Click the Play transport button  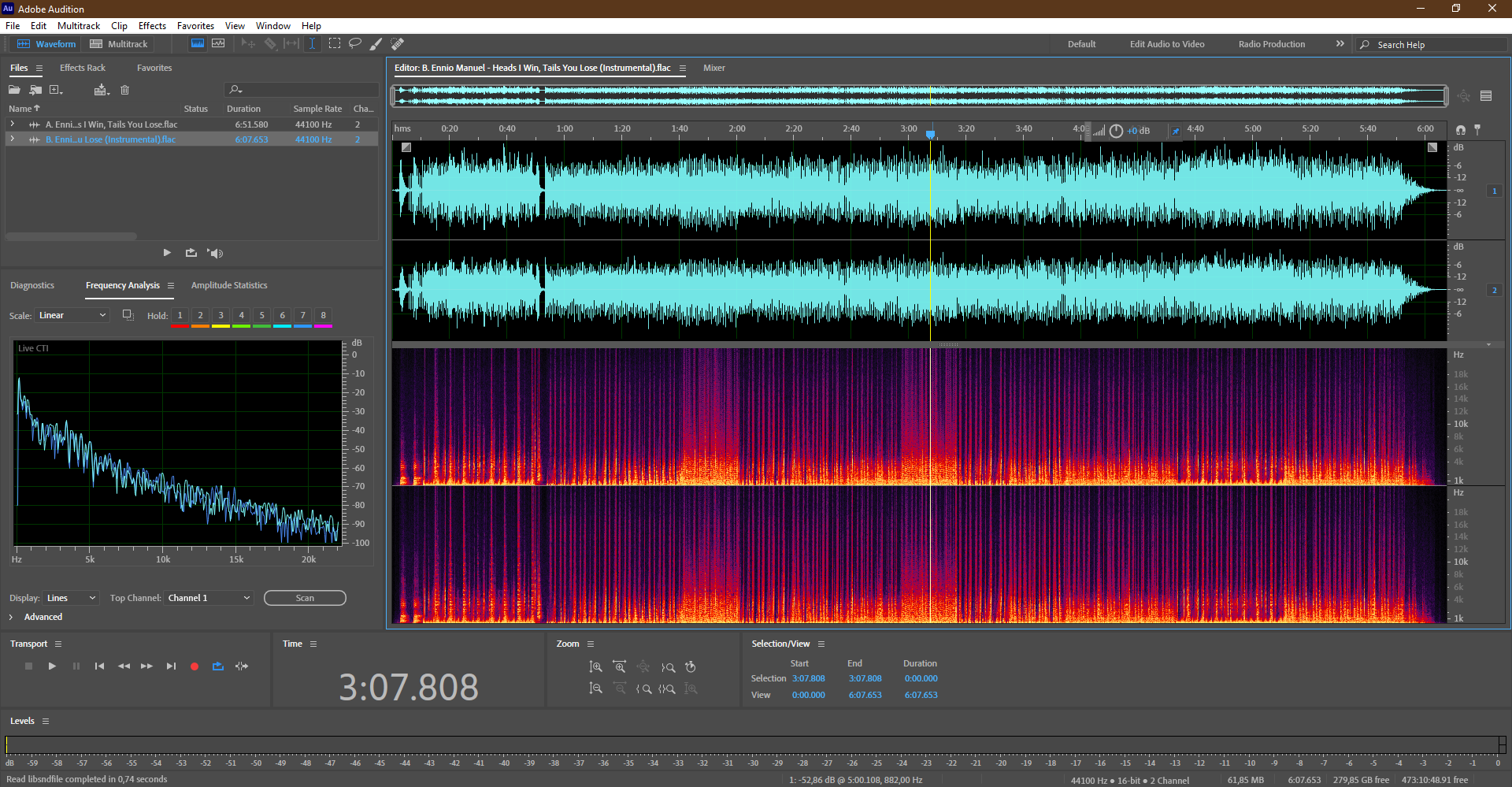(x=52, y=666)
